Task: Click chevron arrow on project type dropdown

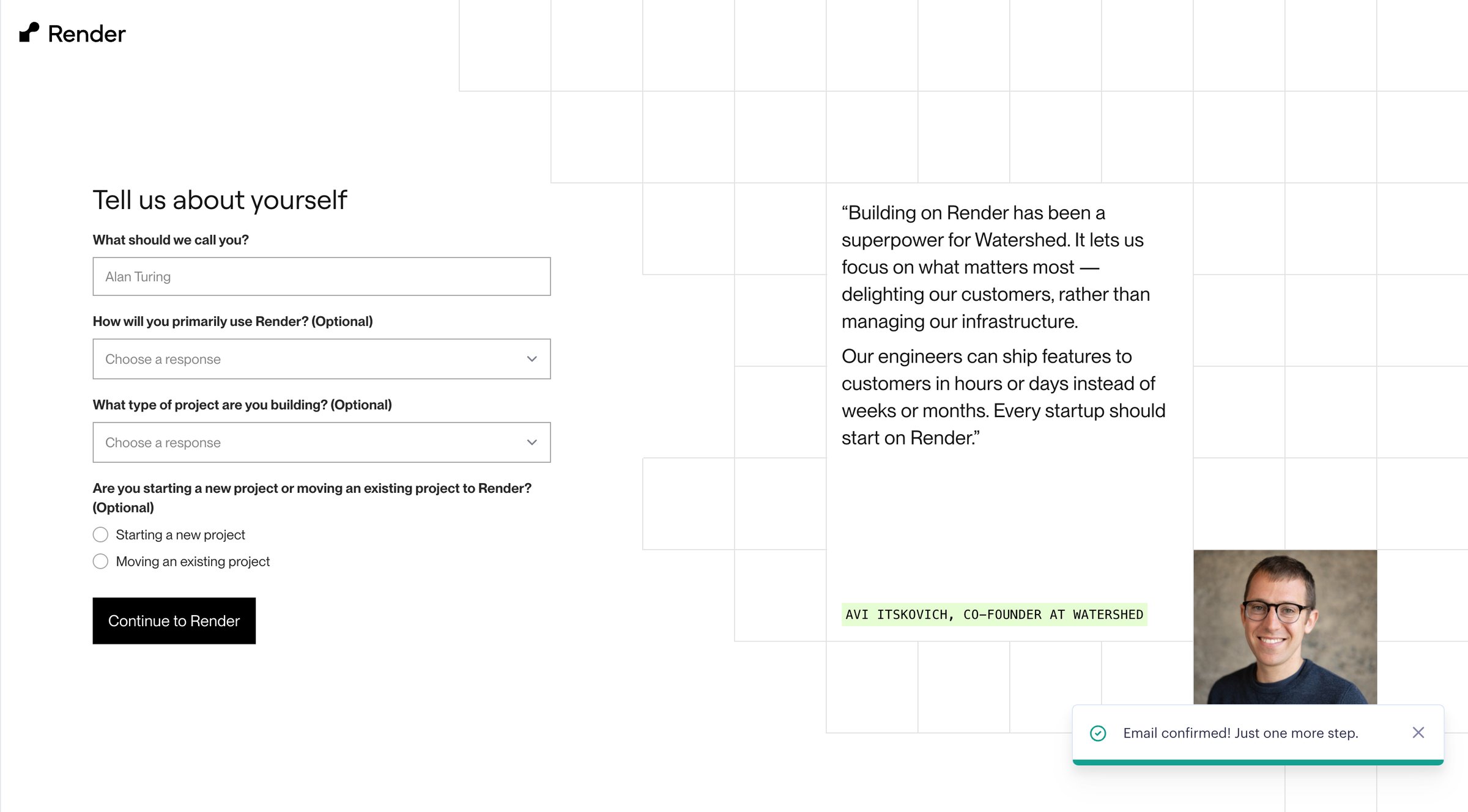Action: (532, 442)
